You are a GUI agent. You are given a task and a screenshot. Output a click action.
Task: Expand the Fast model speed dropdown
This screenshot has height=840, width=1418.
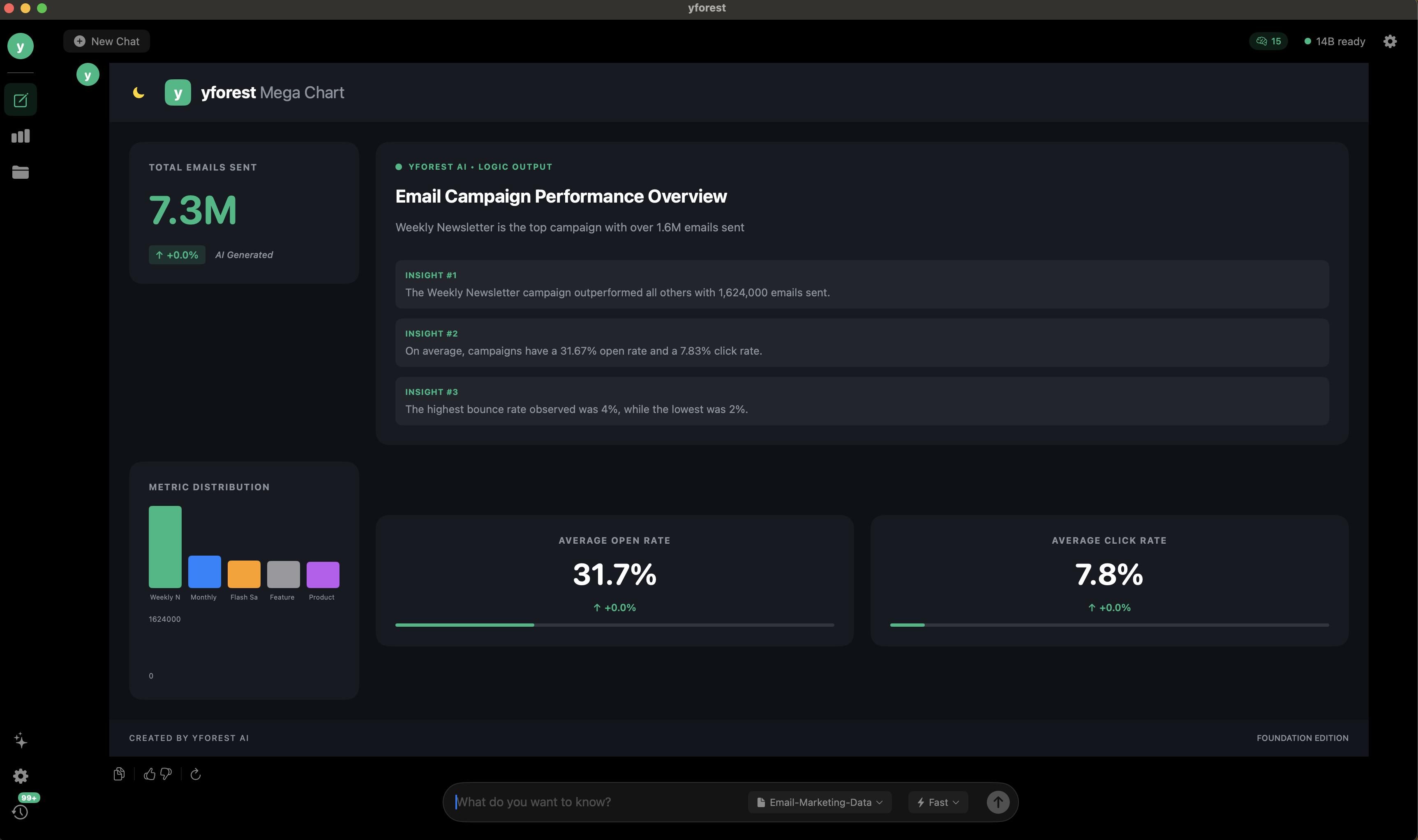[x=937, y=801]
